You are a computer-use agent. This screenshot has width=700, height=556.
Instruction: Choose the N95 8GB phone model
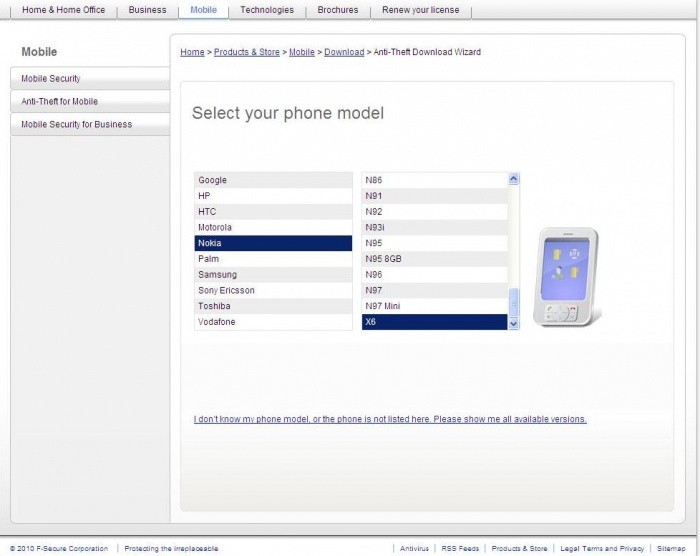434,259
